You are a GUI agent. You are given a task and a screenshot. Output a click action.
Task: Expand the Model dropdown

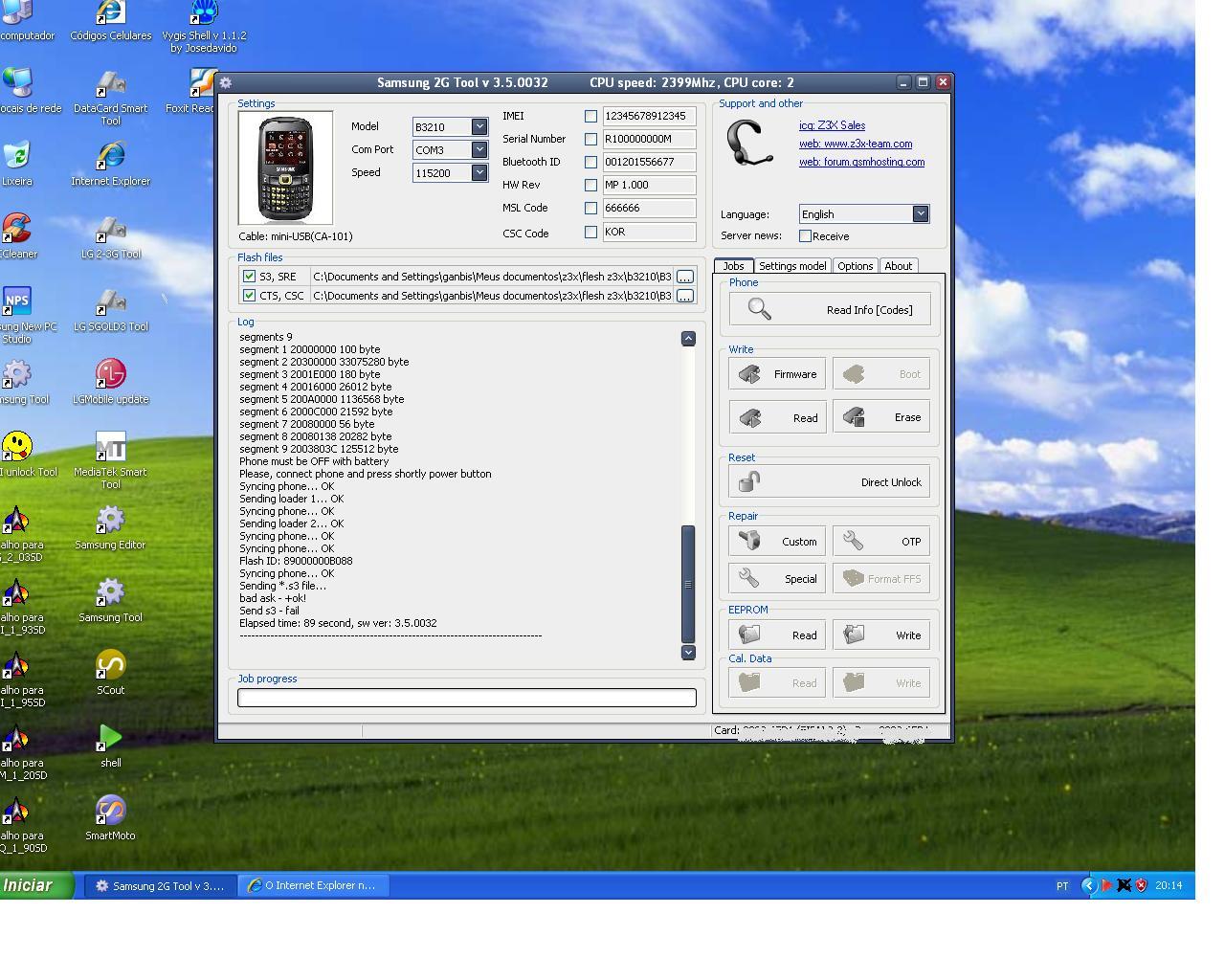point(479,126)
